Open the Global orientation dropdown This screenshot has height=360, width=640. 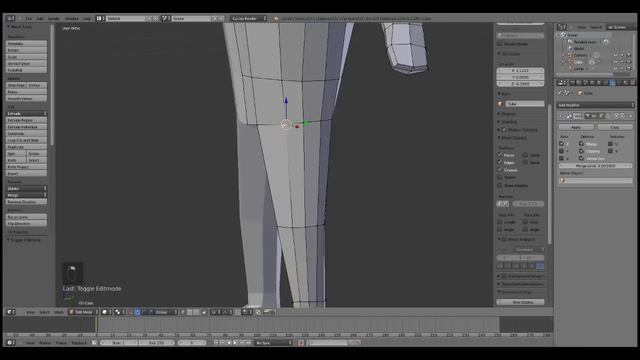[165, 312]
